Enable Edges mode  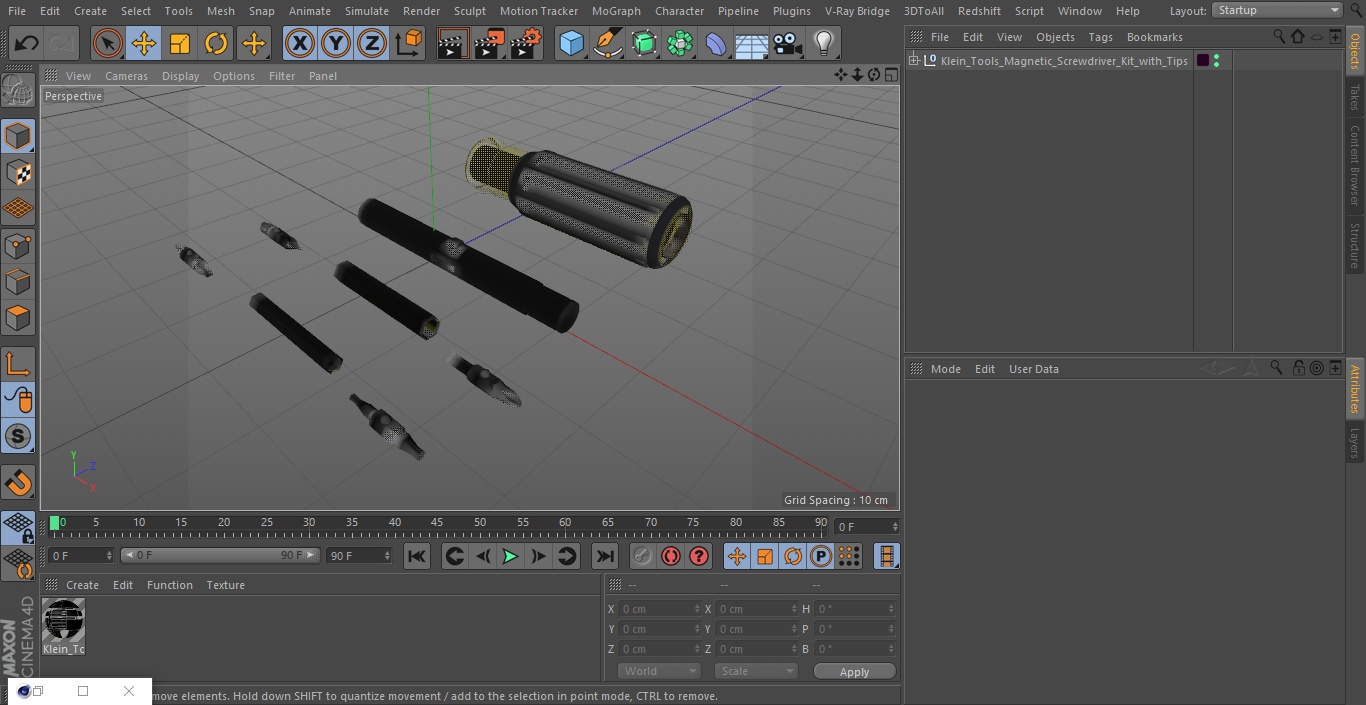pos(18,281)
